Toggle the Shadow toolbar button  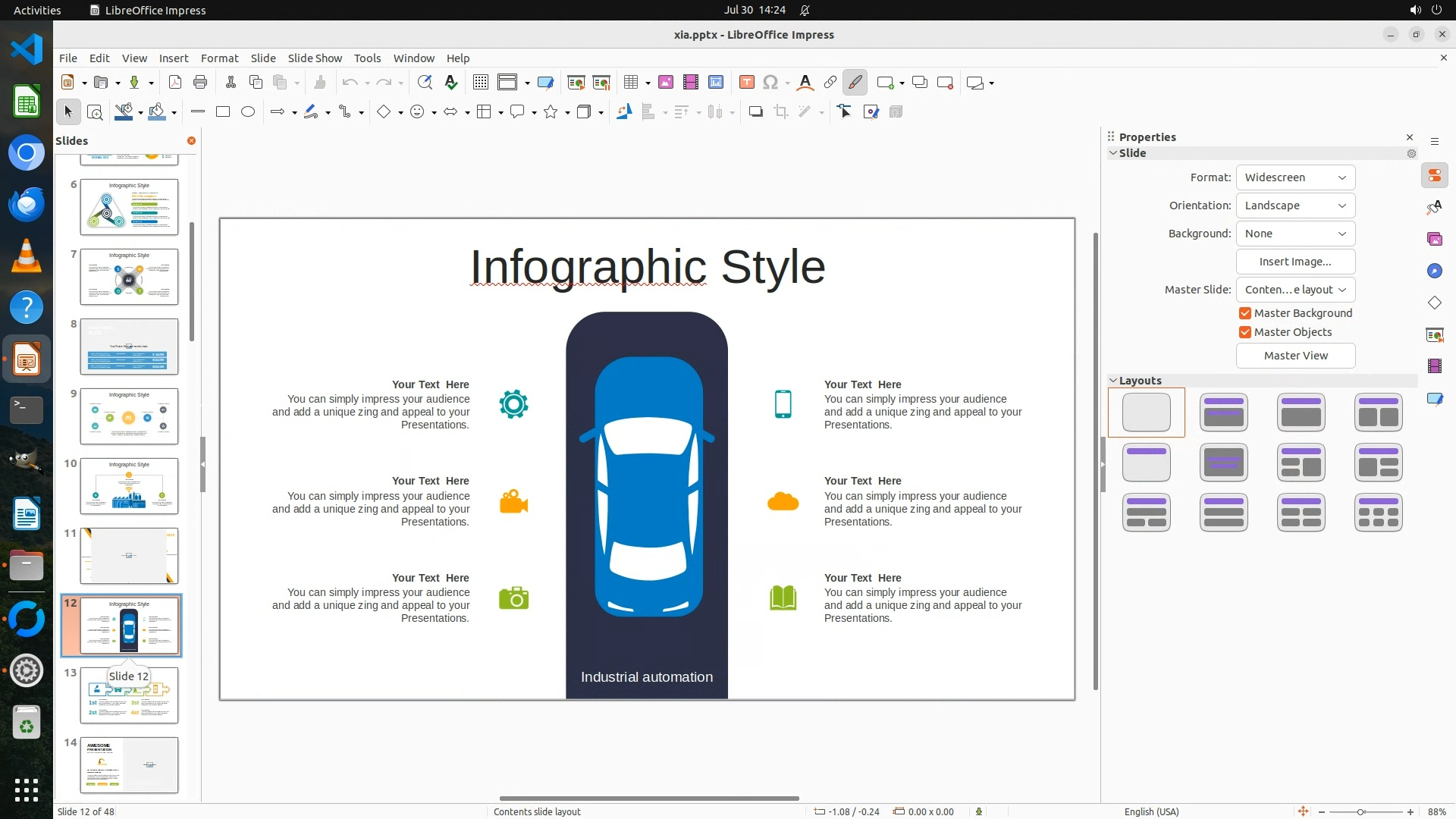(755, 112)
